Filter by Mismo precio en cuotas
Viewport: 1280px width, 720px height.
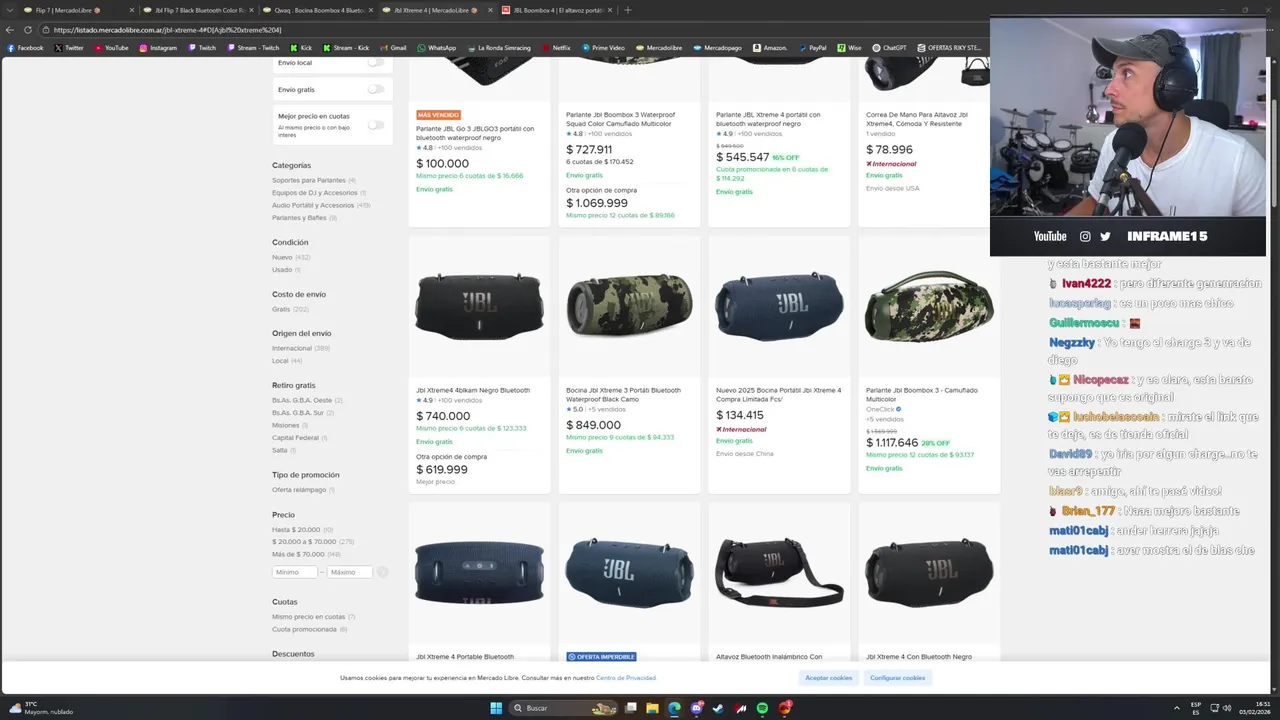pyautogui.click(x=308, y=617)
